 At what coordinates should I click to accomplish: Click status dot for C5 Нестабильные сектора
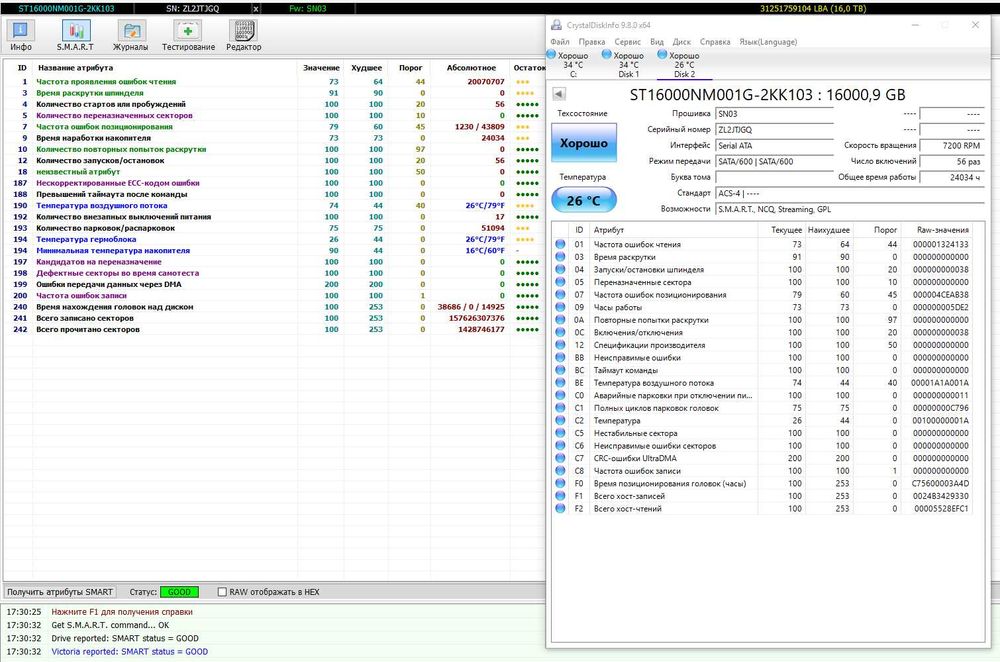pyautogui.click(x=560, y=433)
